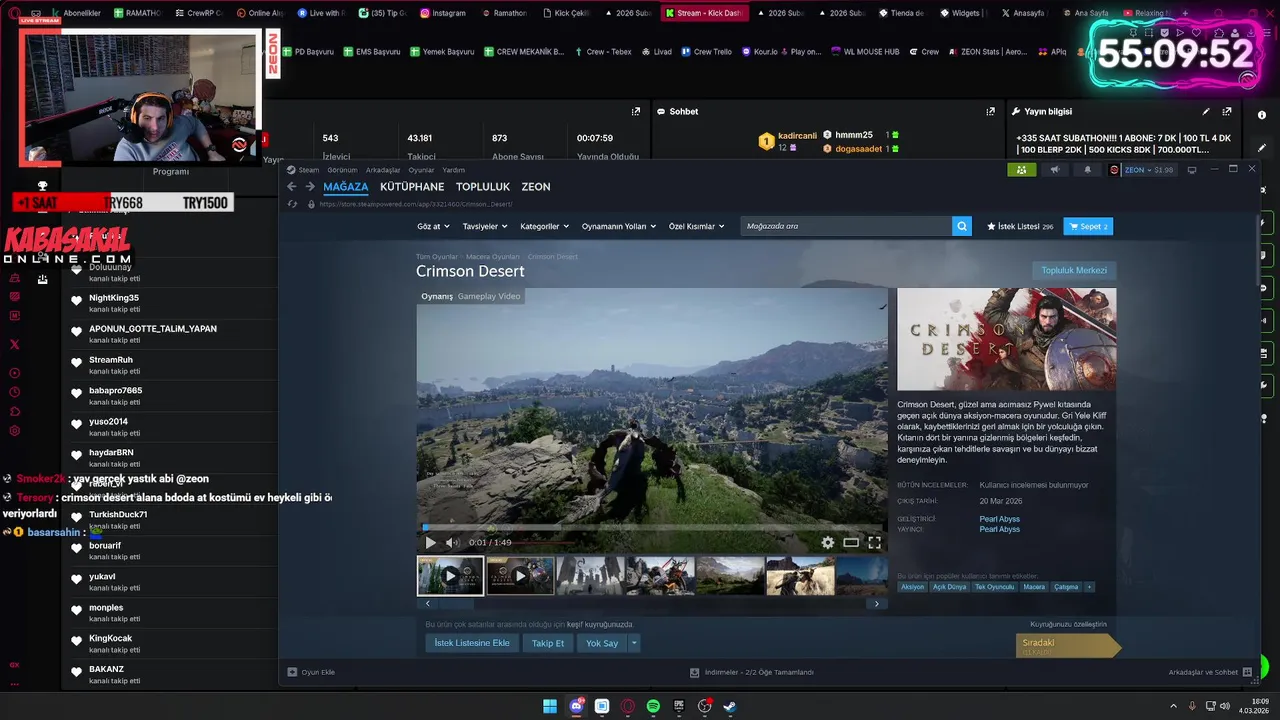Open the Oyunlar menu in Steam
This screenshot has height=720, width=1280.
coord(421,170)
